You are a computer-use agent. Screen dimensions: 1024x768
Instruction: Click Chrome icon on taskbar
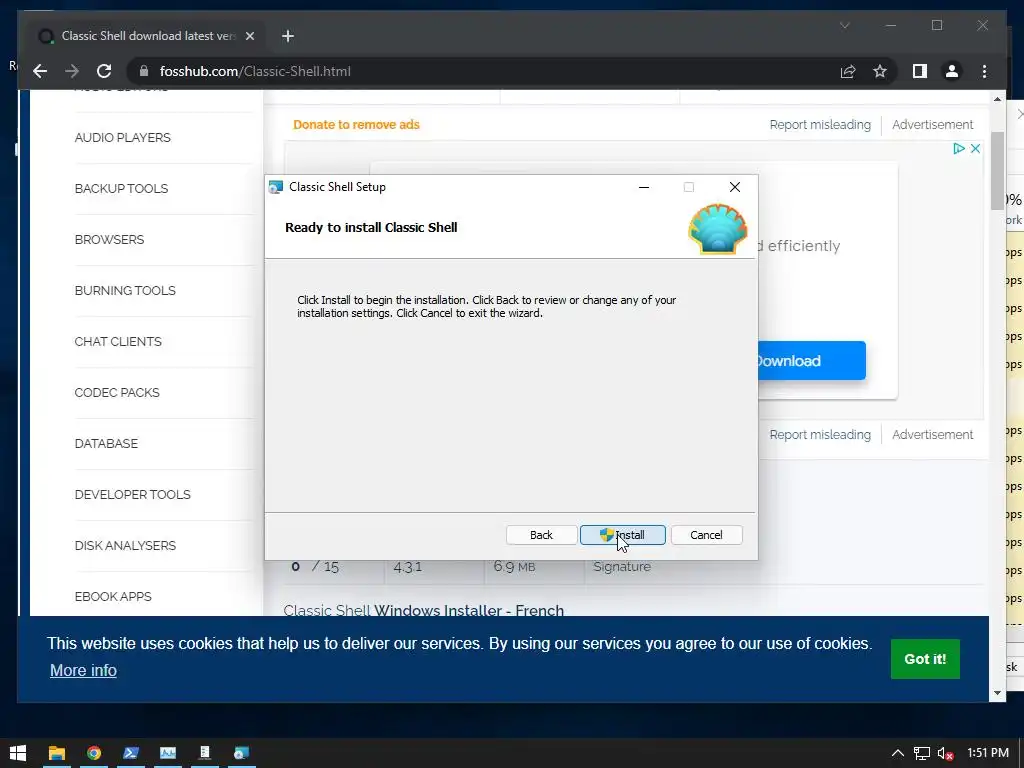[x=94, y=753]
